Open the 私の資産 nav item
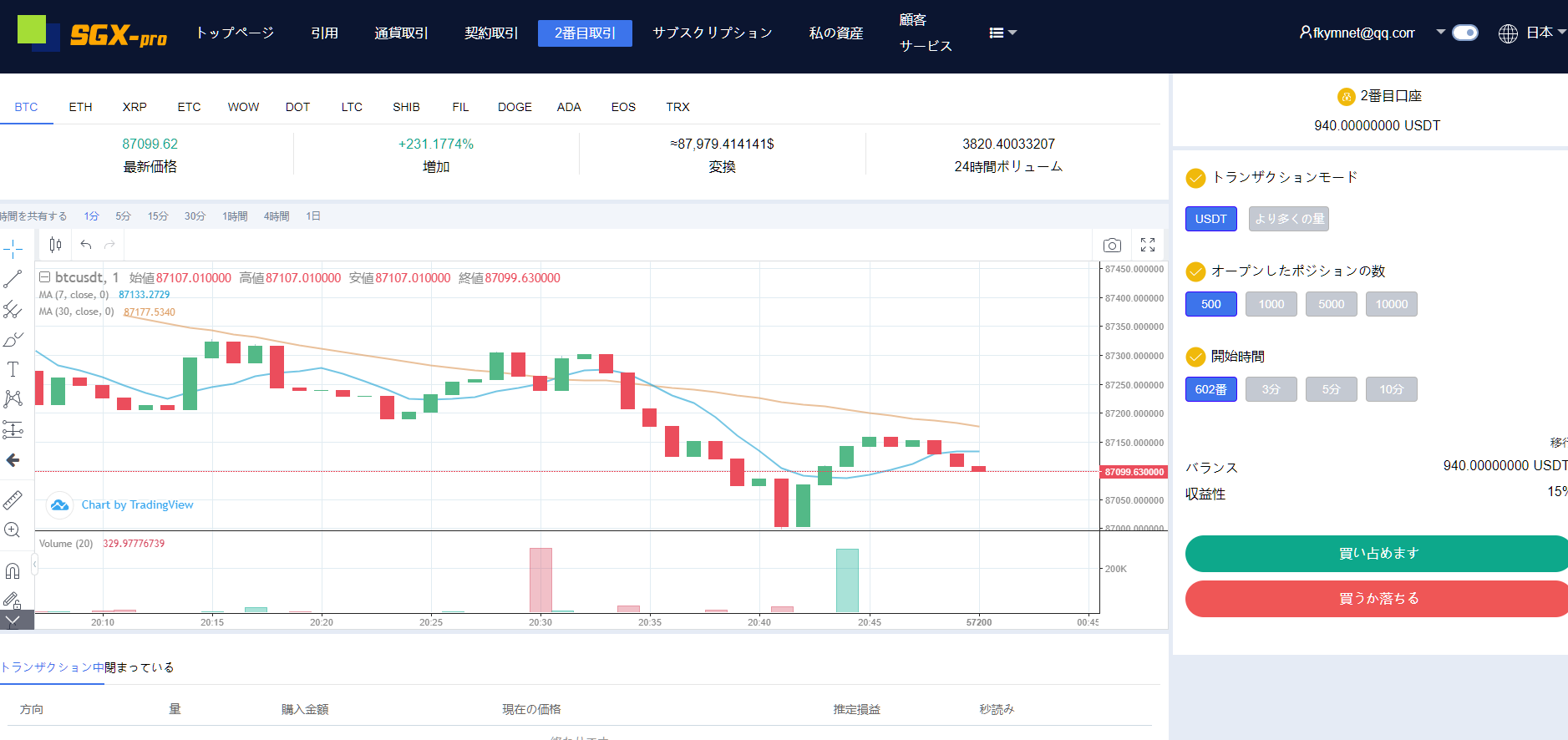 [836, 33]
